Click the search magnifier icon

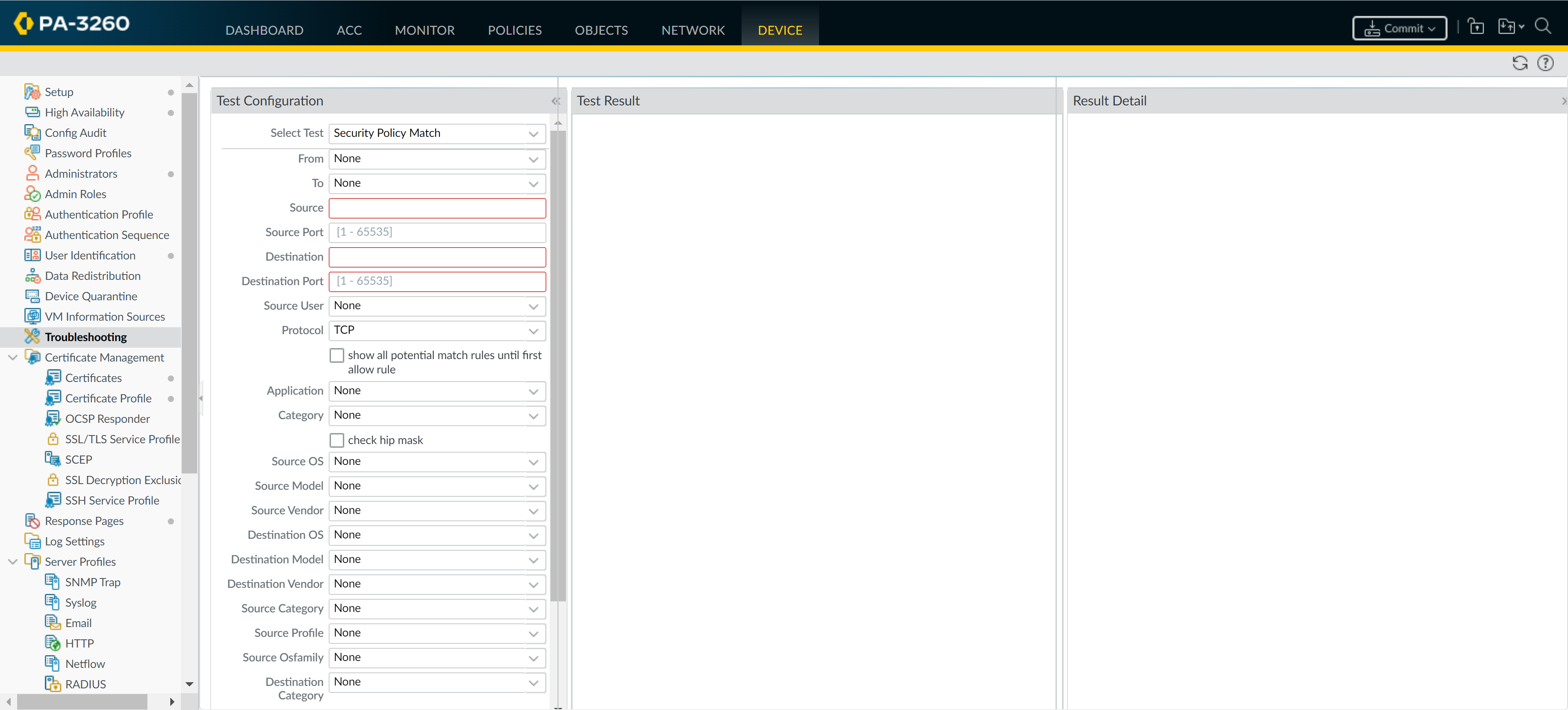(1542, 26)
